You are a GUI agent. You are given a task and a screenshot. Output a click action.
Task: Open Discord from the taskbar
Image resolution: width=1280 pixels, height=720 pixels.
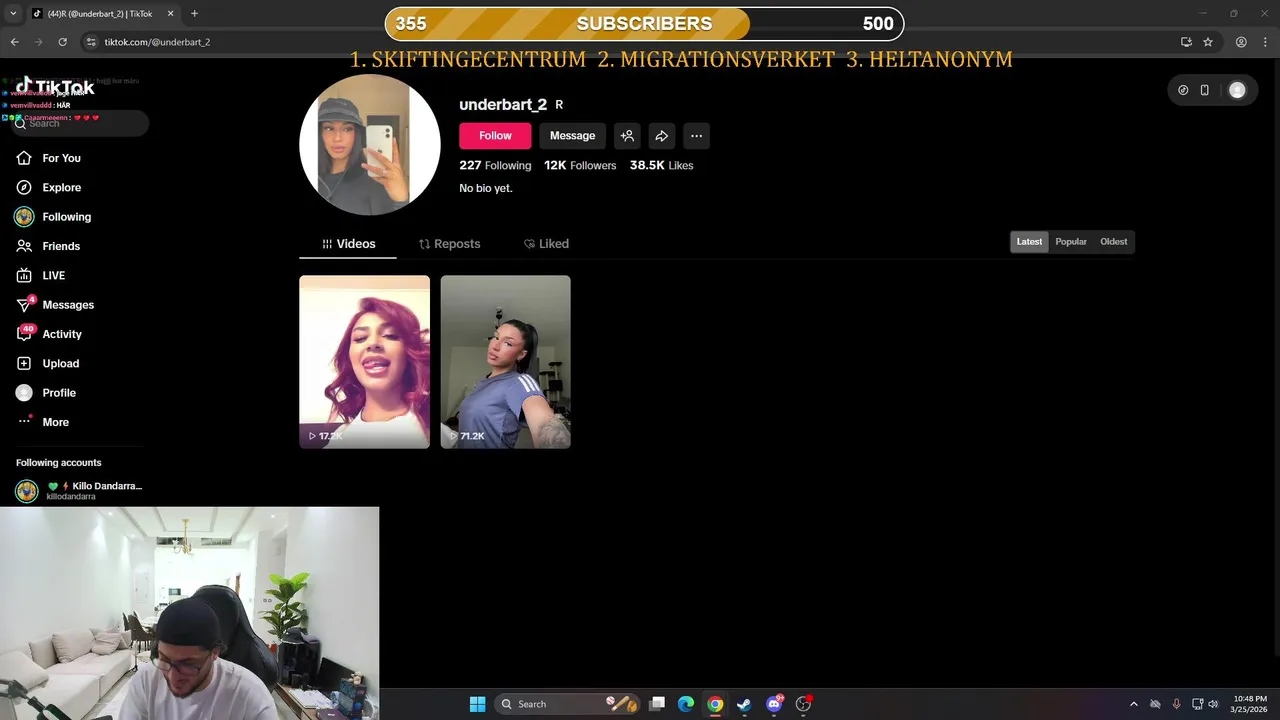774,704
